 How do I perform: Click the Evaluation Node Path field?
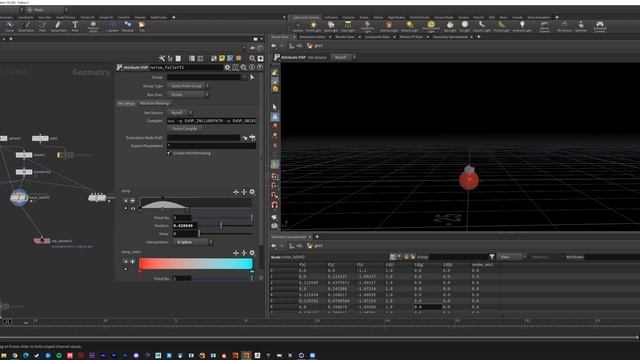pyautogui.click(x=203, y=138)
